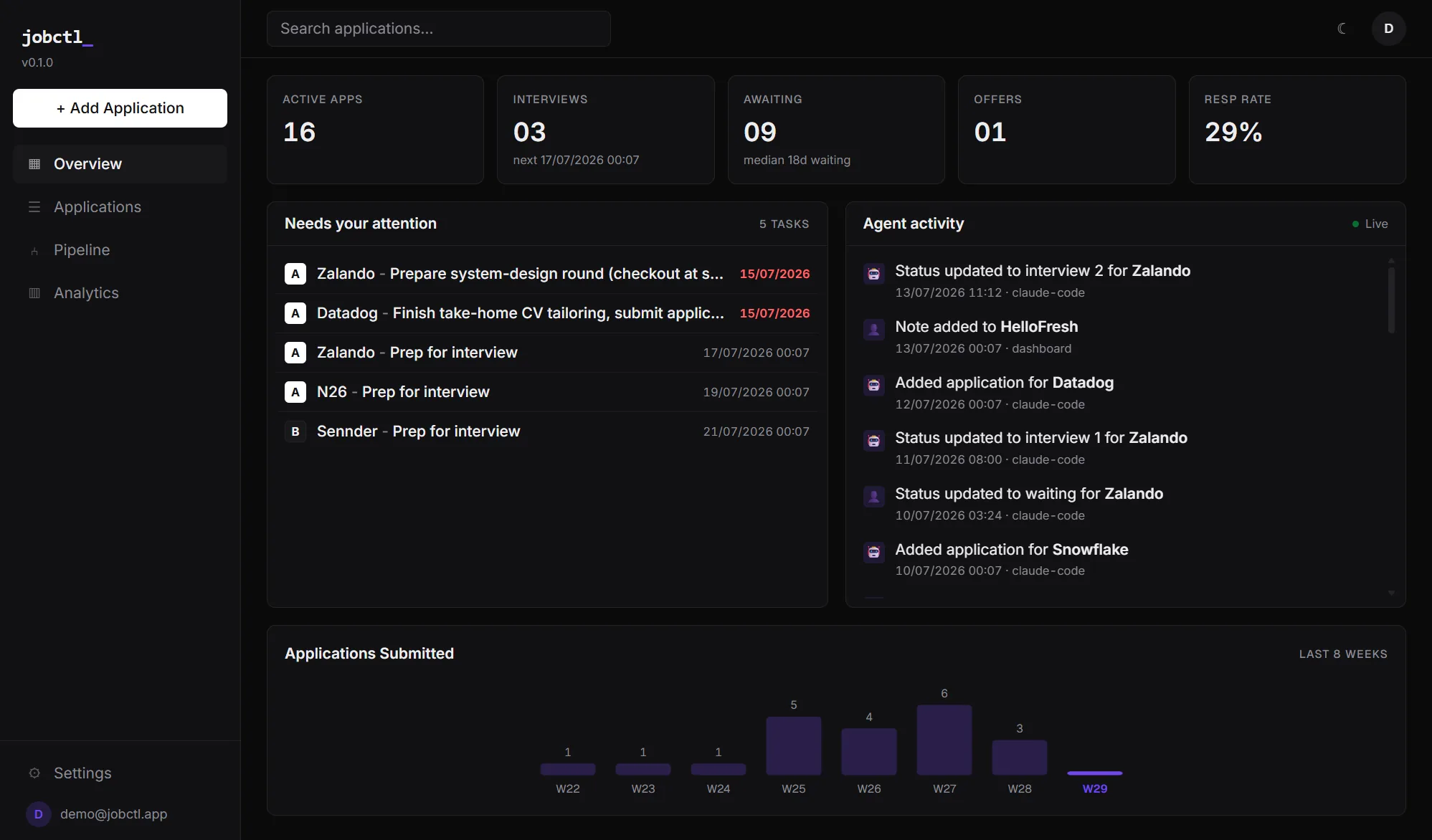The height and width of the screenshot is (840, 1432).
Task: Click the Add Application button
Action: point(120,108)
